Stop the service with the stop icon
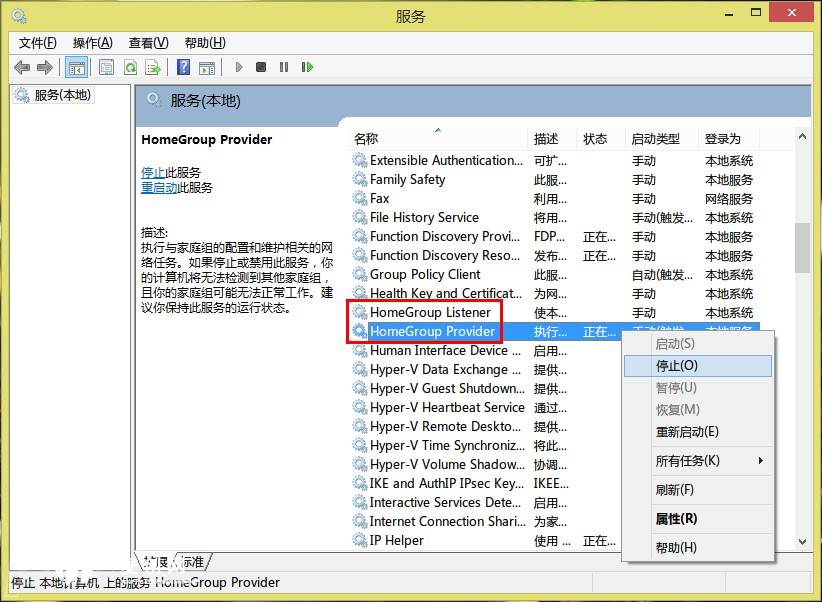Image resolution: width=822 pixels, height=602 pixels. click(262, 67)
